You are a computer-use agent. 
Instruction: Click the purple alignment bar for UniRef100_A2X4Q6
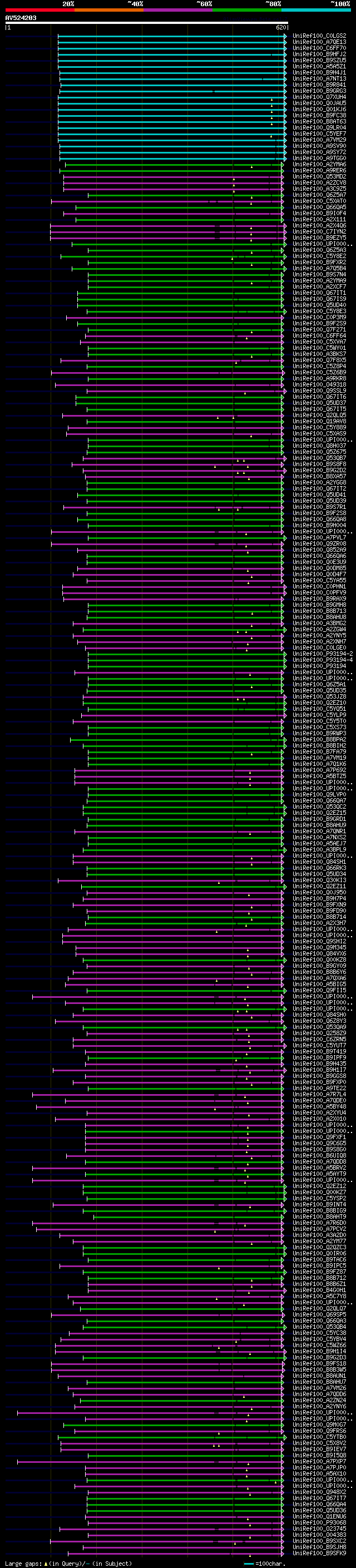click(x=167, y=226)
